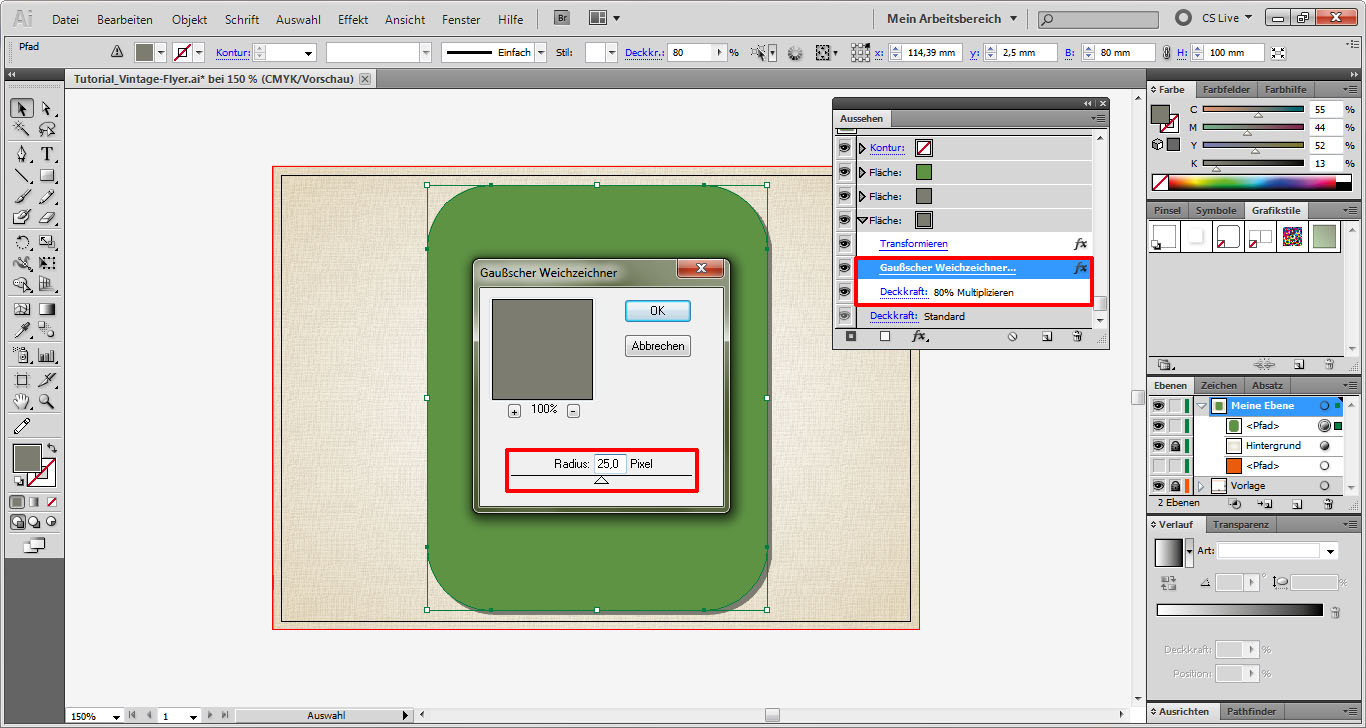Click zoom-in plus button under preview

click(514, 411)
